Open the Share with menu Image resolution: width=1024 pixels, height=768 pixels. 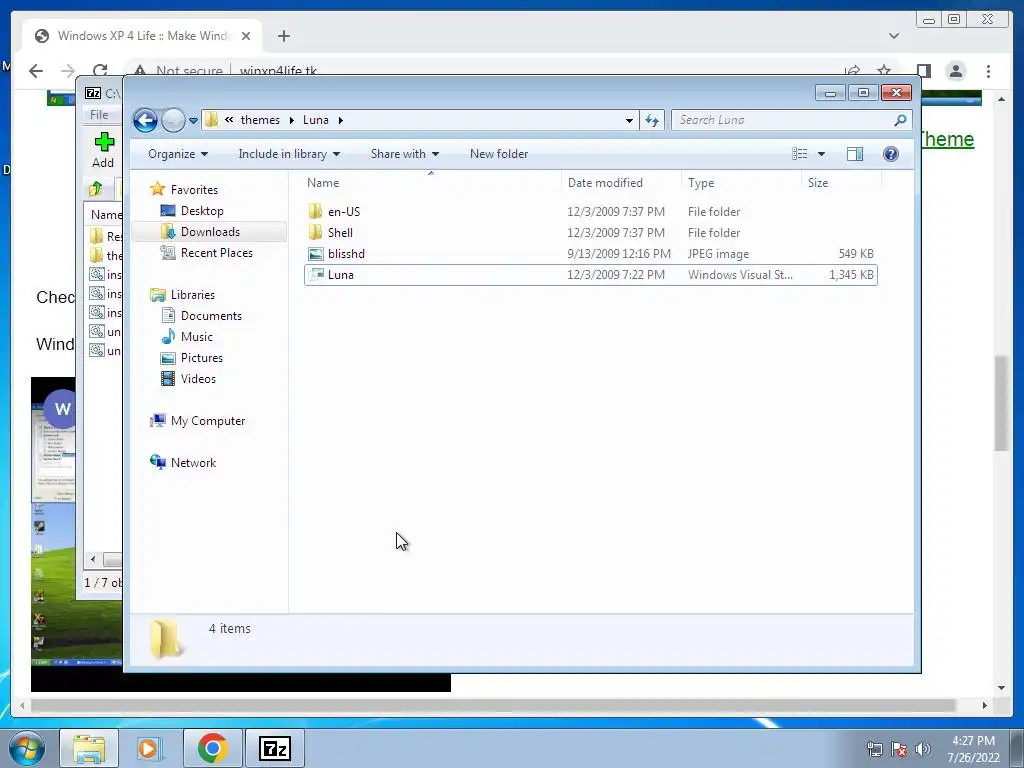(x=405, y=154)
